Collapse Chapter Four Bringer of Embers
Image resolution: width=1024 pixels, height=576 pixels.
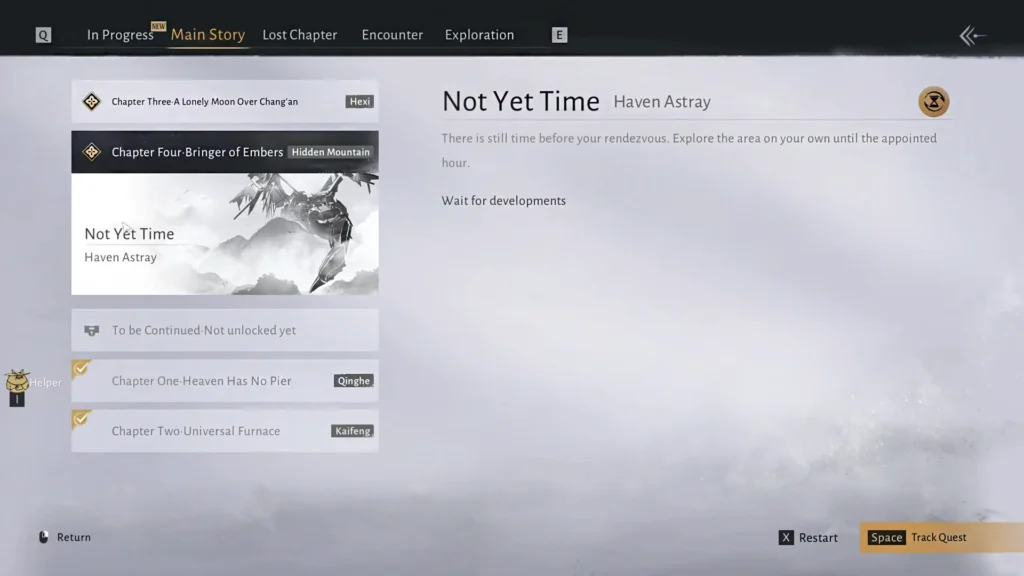tap(225, 152)
